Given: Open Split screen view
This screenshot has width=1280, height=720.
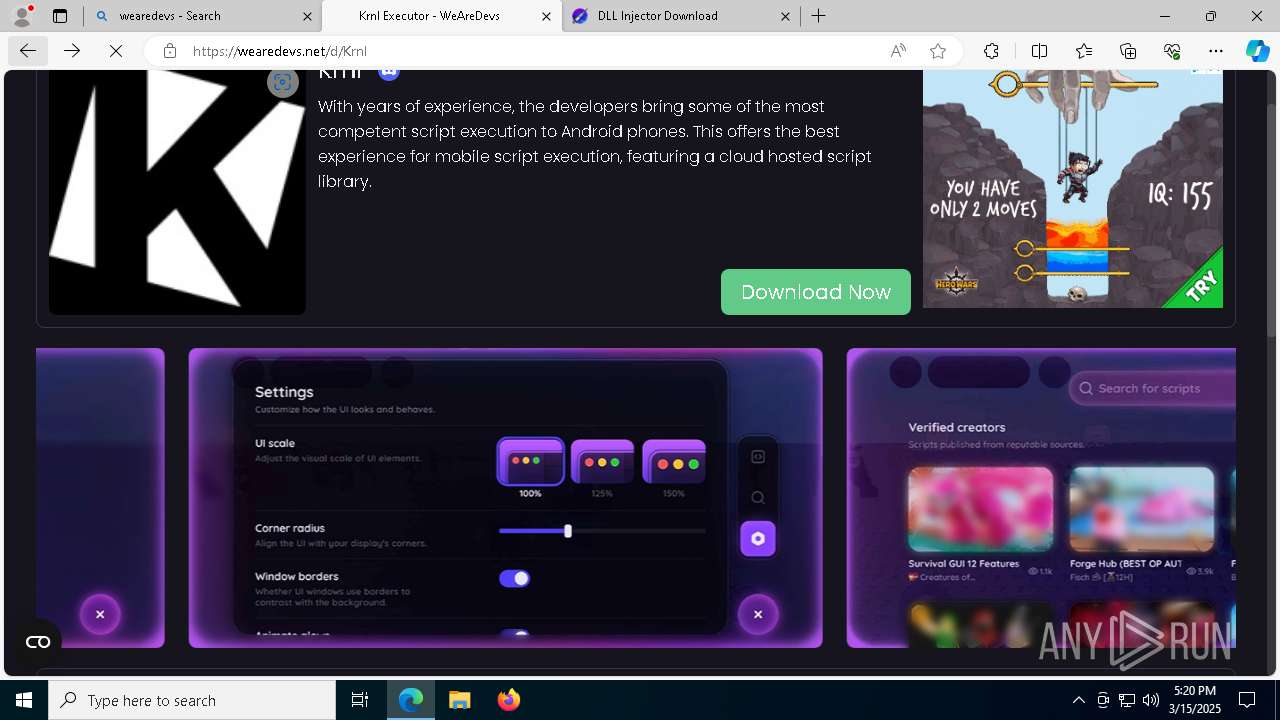Looking at the screenshot, I should (x=1039, y=51).
